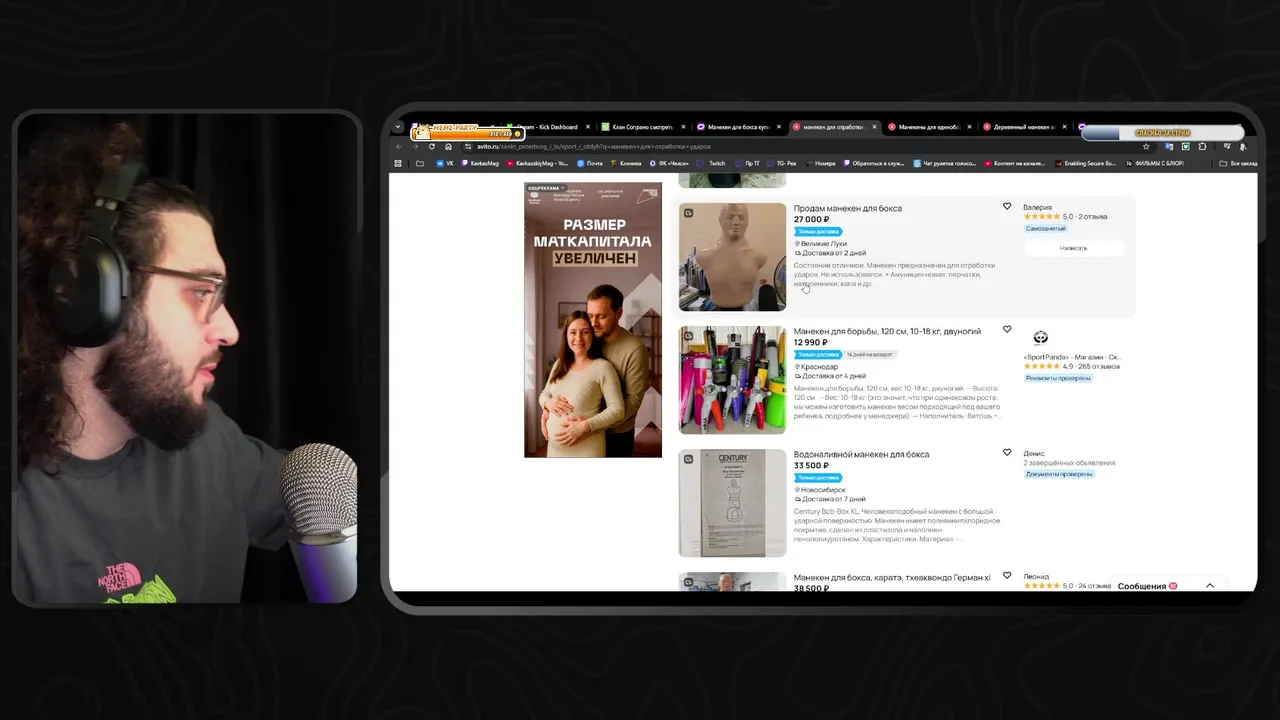The width and height of the screenshot is (1280, 720).
Task: Open seller '«SportPanda» - Магазин' profile
Action: coord(1072,356)
